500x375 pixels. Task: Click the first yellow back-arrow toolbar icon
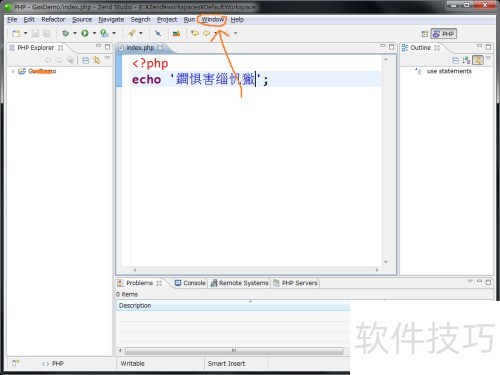pos(195,33)
